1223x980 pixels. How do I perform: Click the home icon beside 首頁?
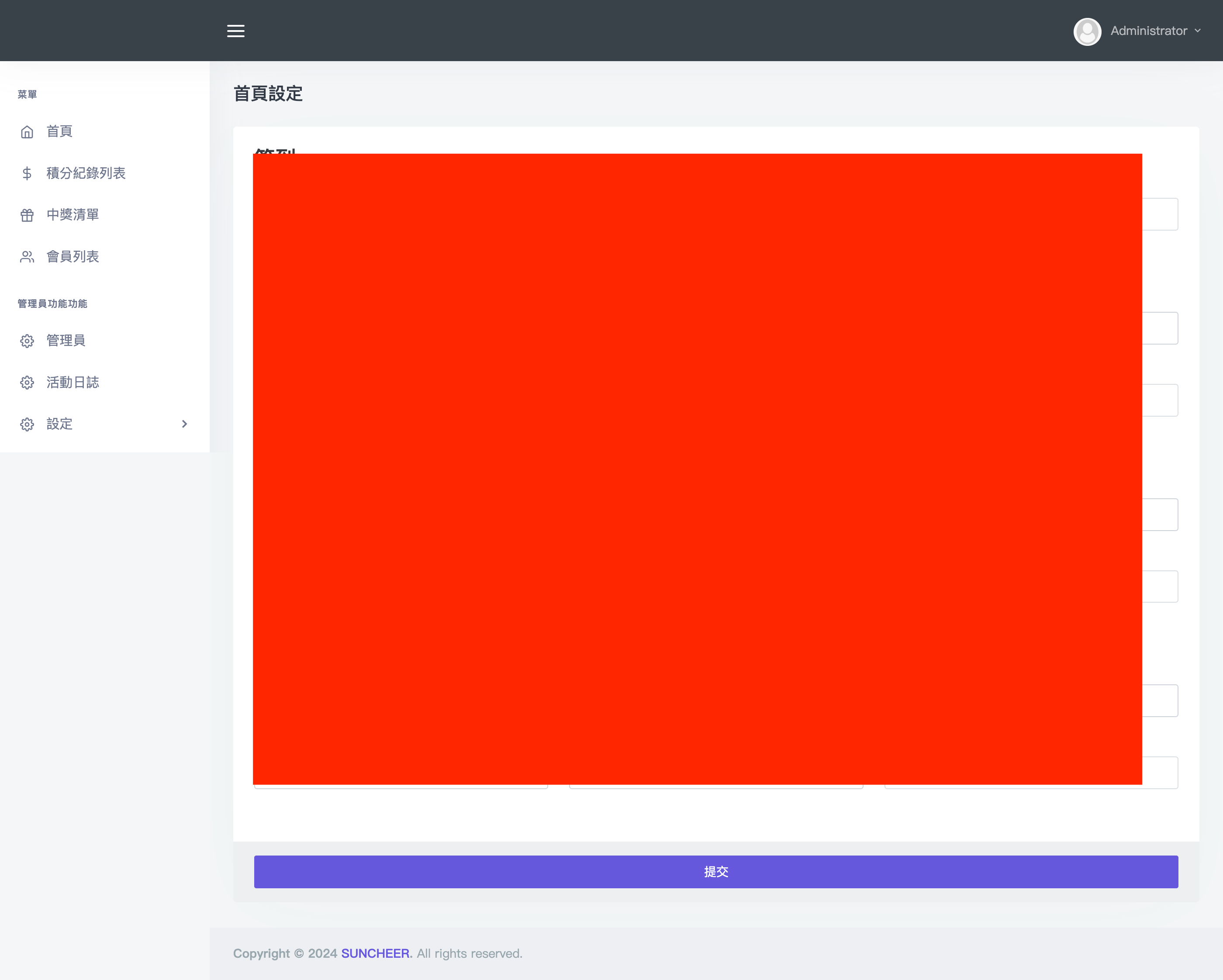(27, 132)
